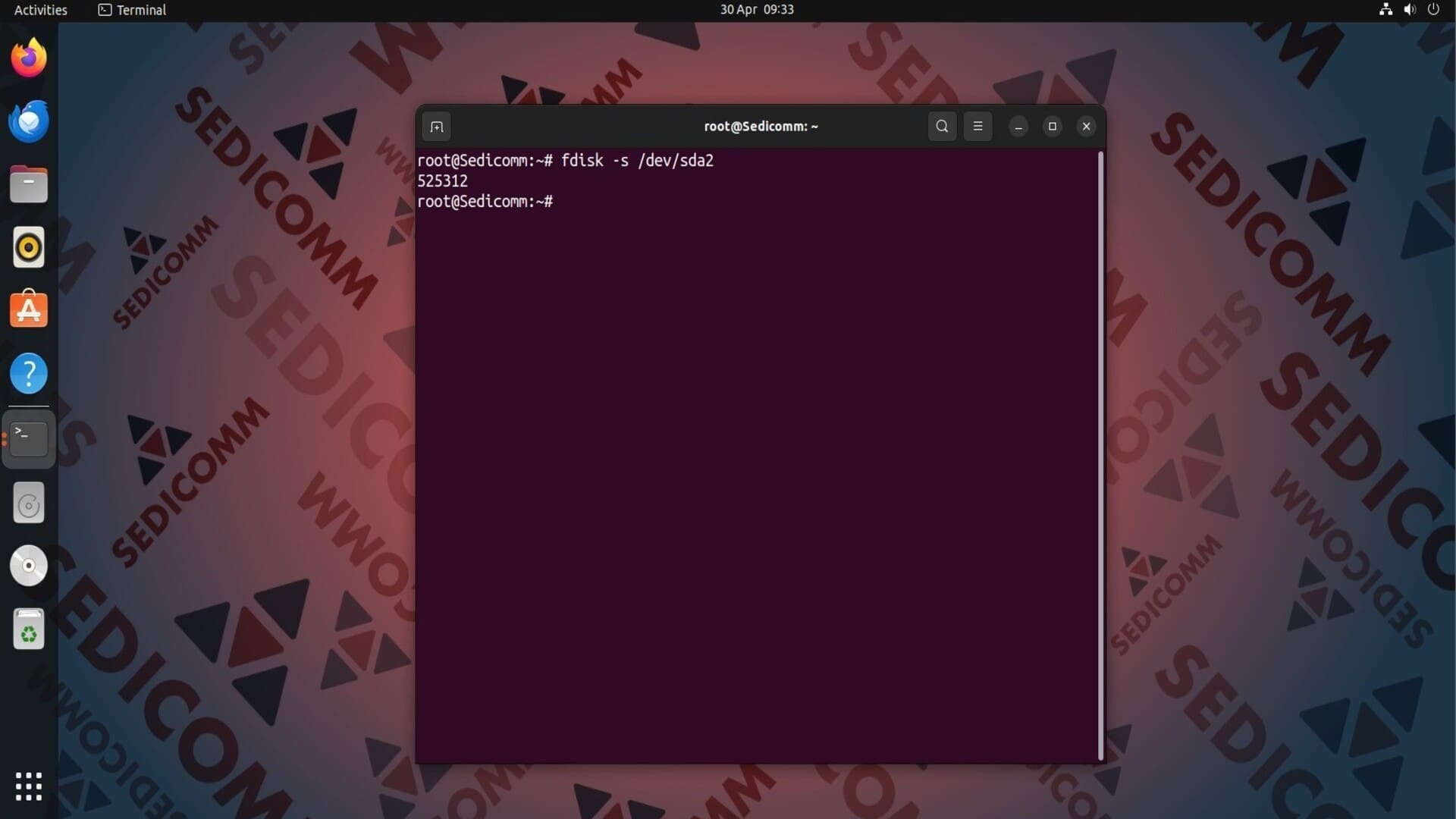Open the terminal hamburger menu
1456x819 pixels.
[977, 127]
